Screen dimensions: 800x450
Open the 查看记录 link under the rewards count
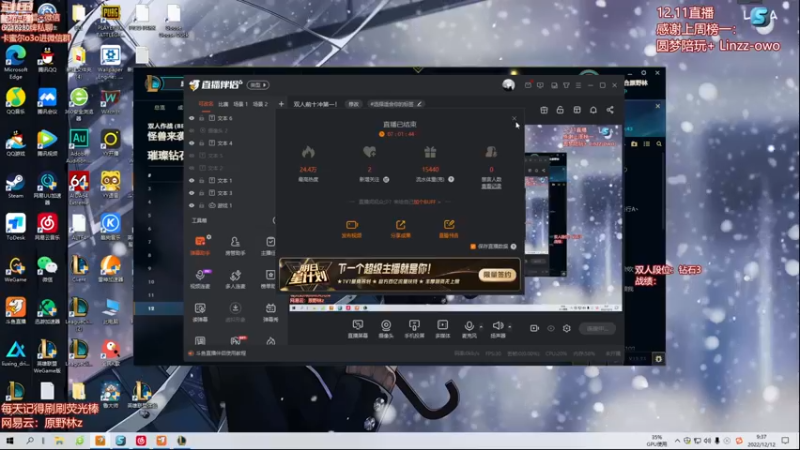[491, 187]
